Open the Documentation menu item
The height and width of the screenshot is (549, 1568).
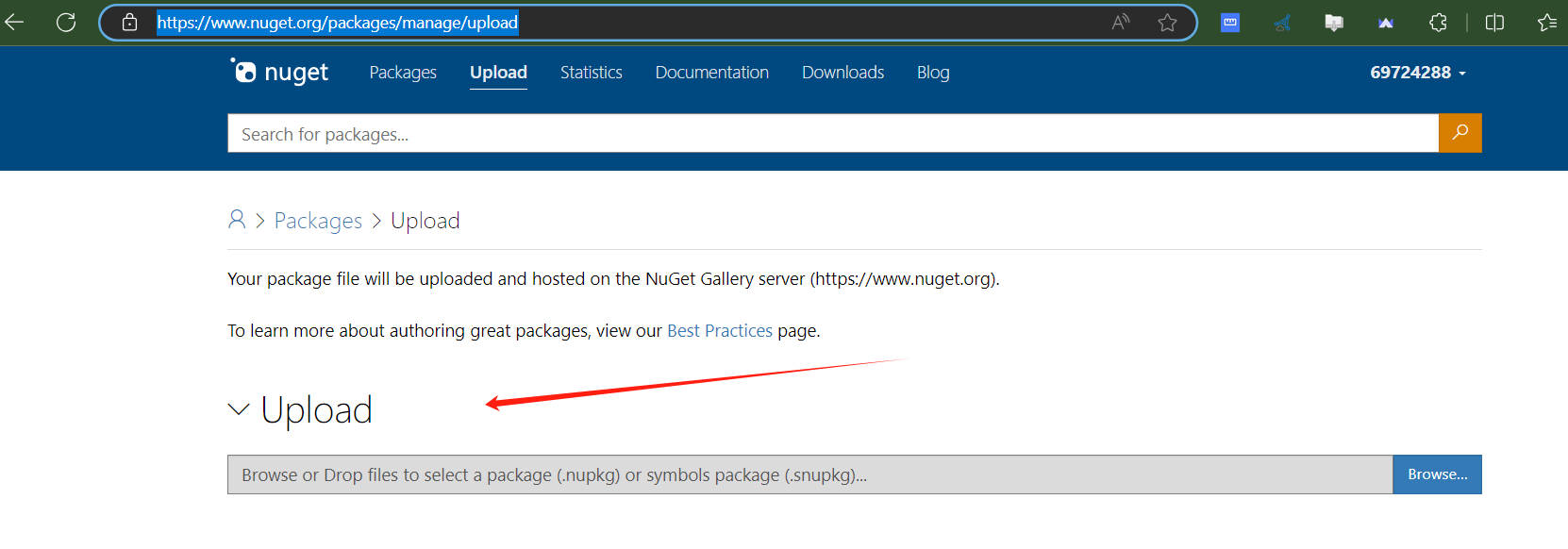point(711,73)
